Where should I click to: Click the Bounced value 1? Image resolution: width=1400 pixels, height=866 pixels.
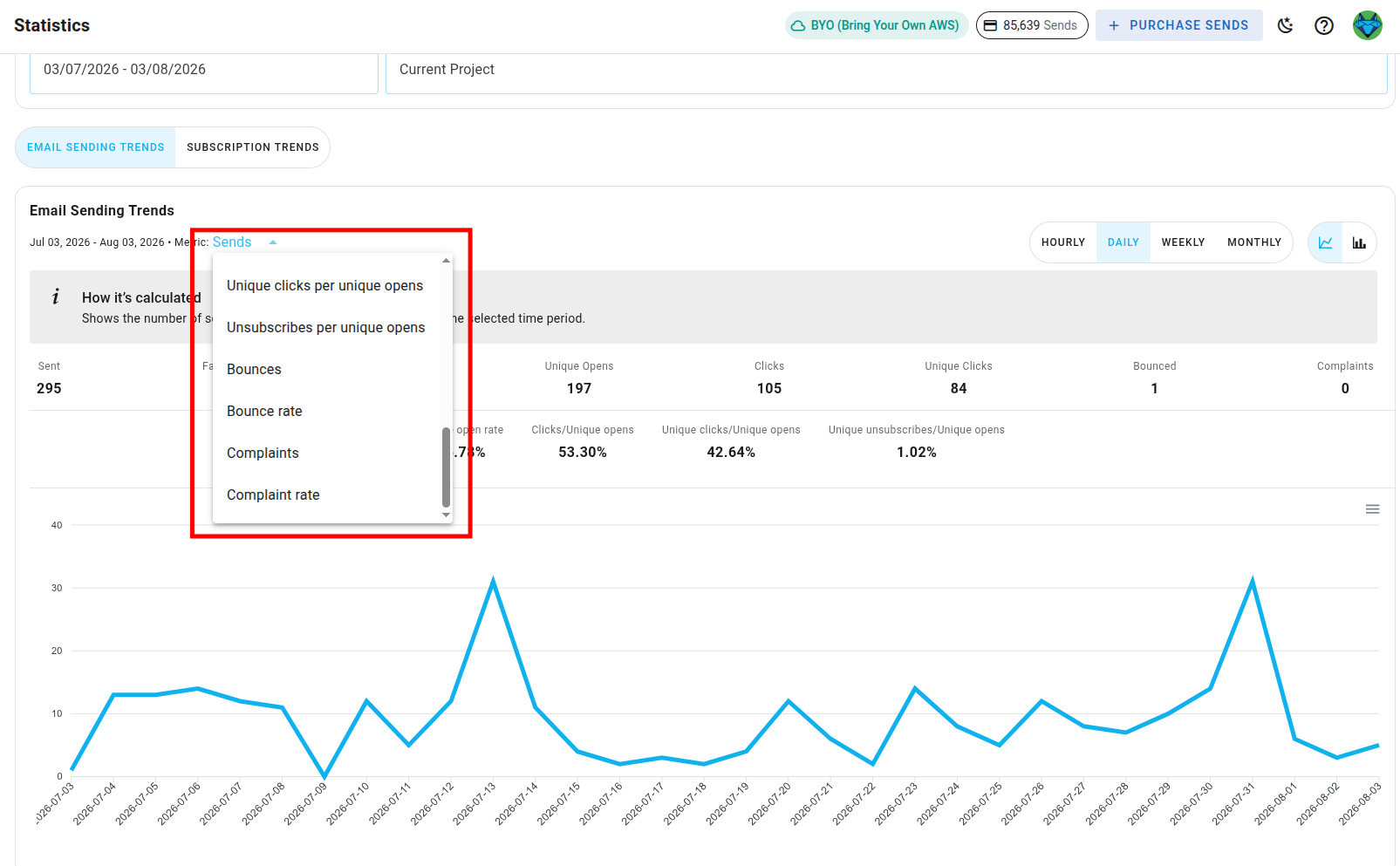point(1155,389)
